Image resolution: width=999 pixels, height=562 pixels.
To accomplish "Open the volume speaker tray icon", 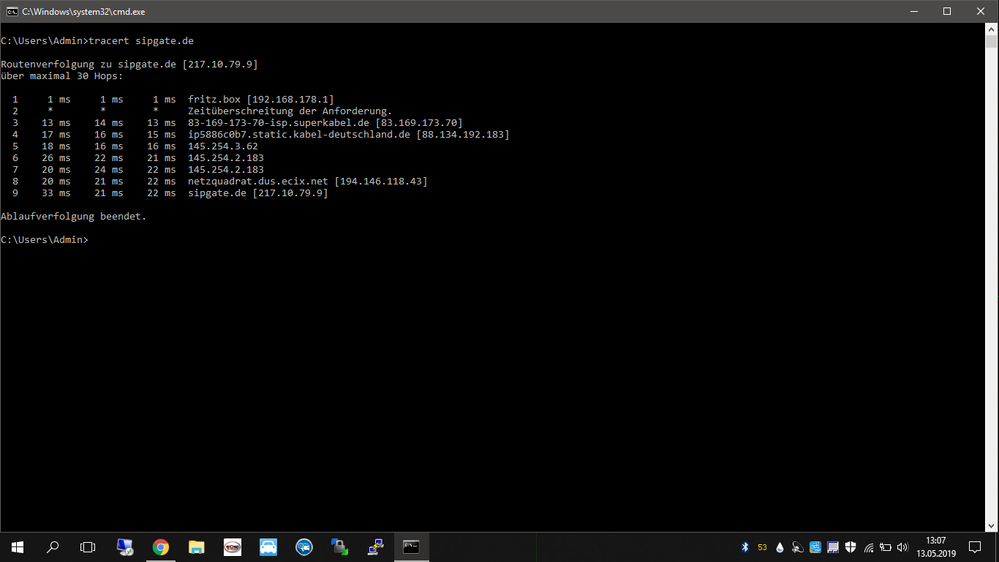I will [902, 547].
